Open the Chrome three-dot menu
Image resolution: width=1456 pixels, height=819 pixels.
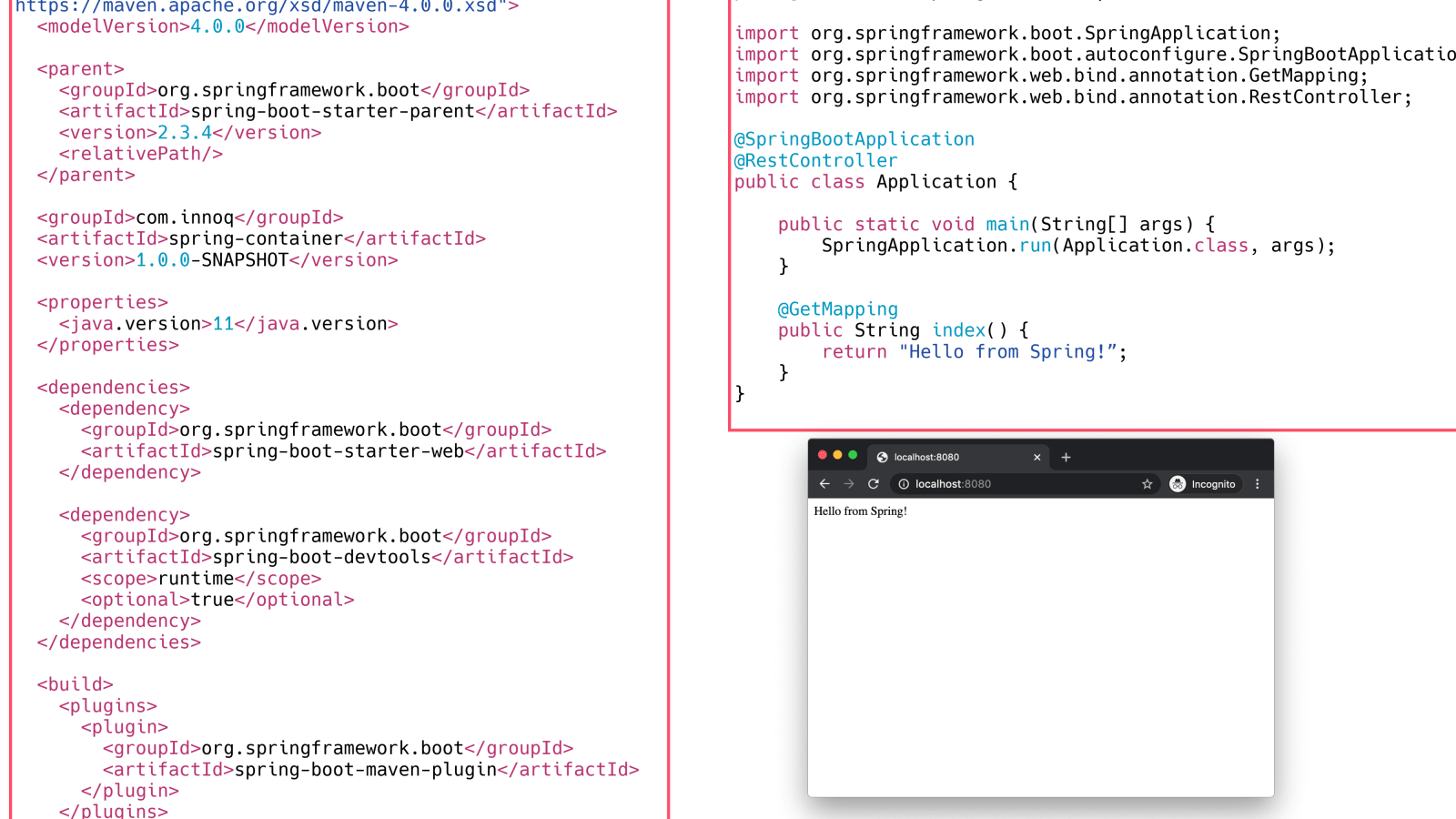click(x=1258, y=484)
